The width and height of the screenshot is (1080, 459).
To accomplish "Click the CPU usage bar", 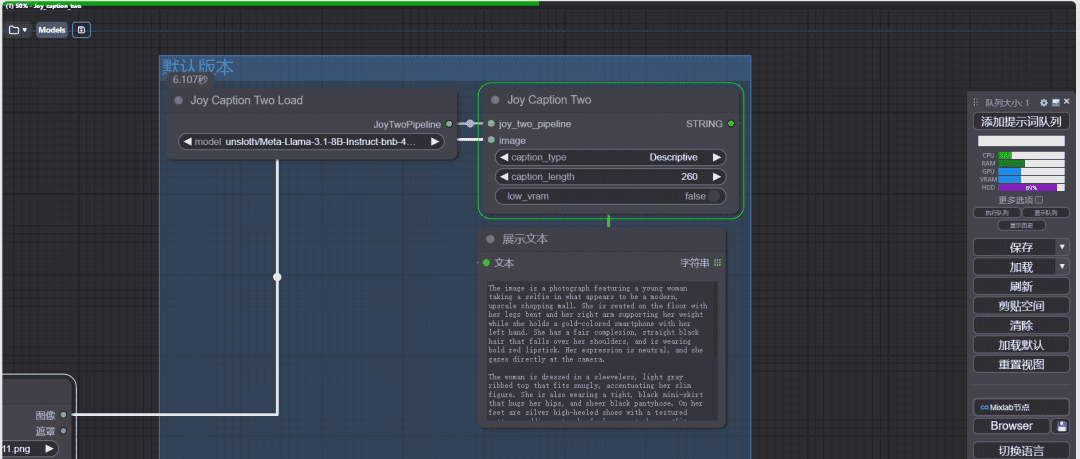I will point(1031,156).
